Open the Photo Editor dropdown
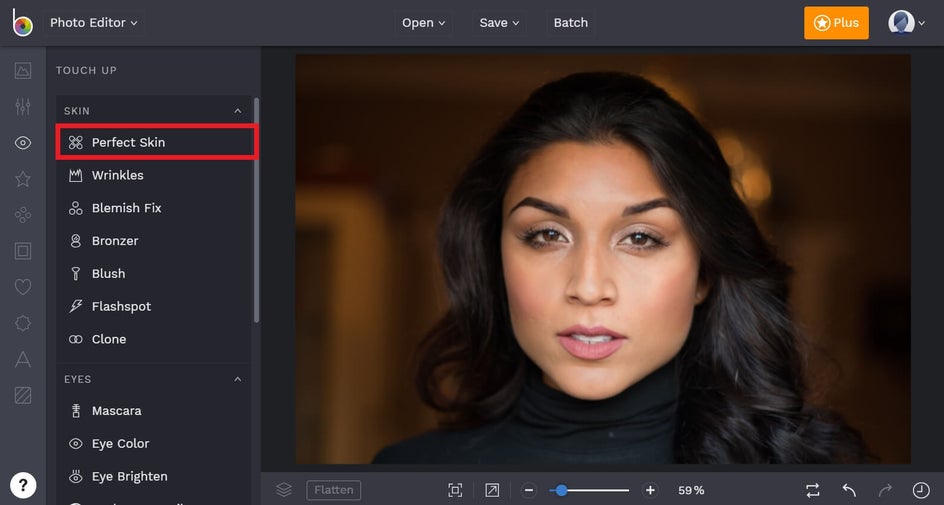Image resolution: width=944 pixels, height=505 pixels. [93, 23]
